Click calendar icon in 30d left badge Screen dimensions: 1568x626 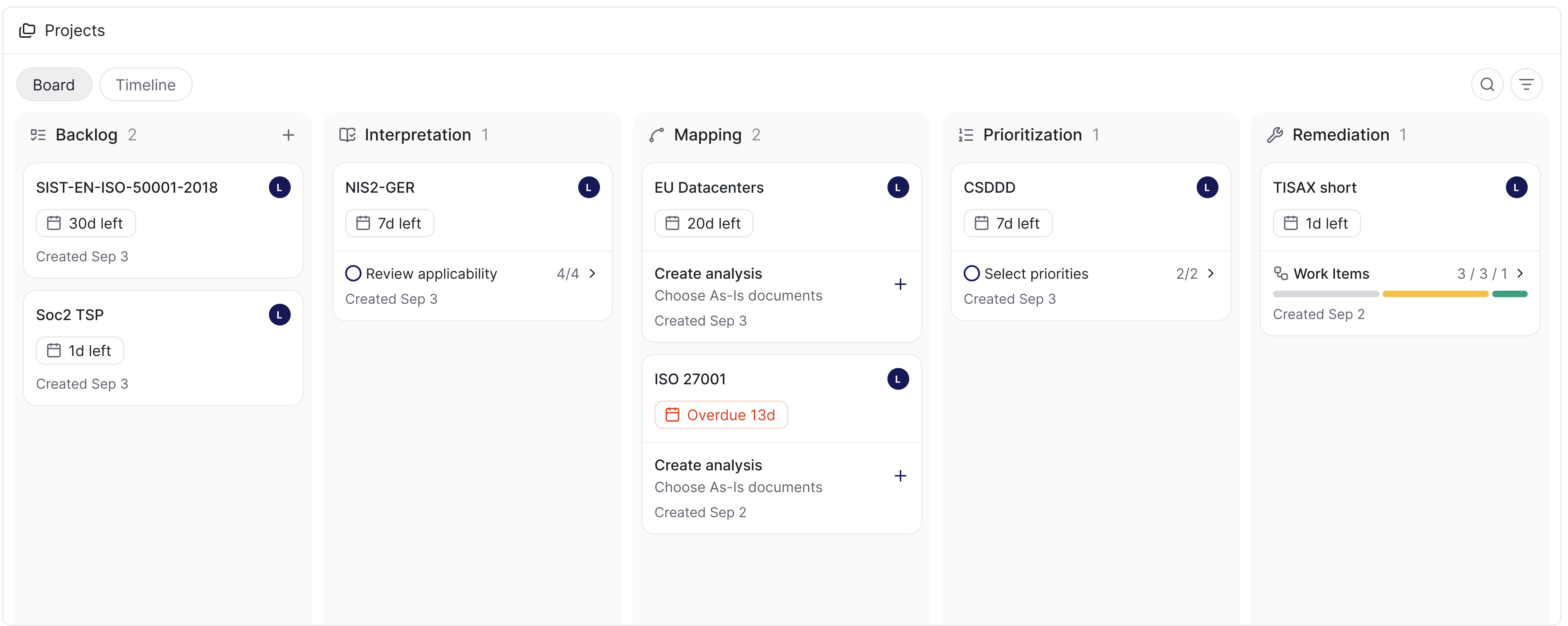54,223
